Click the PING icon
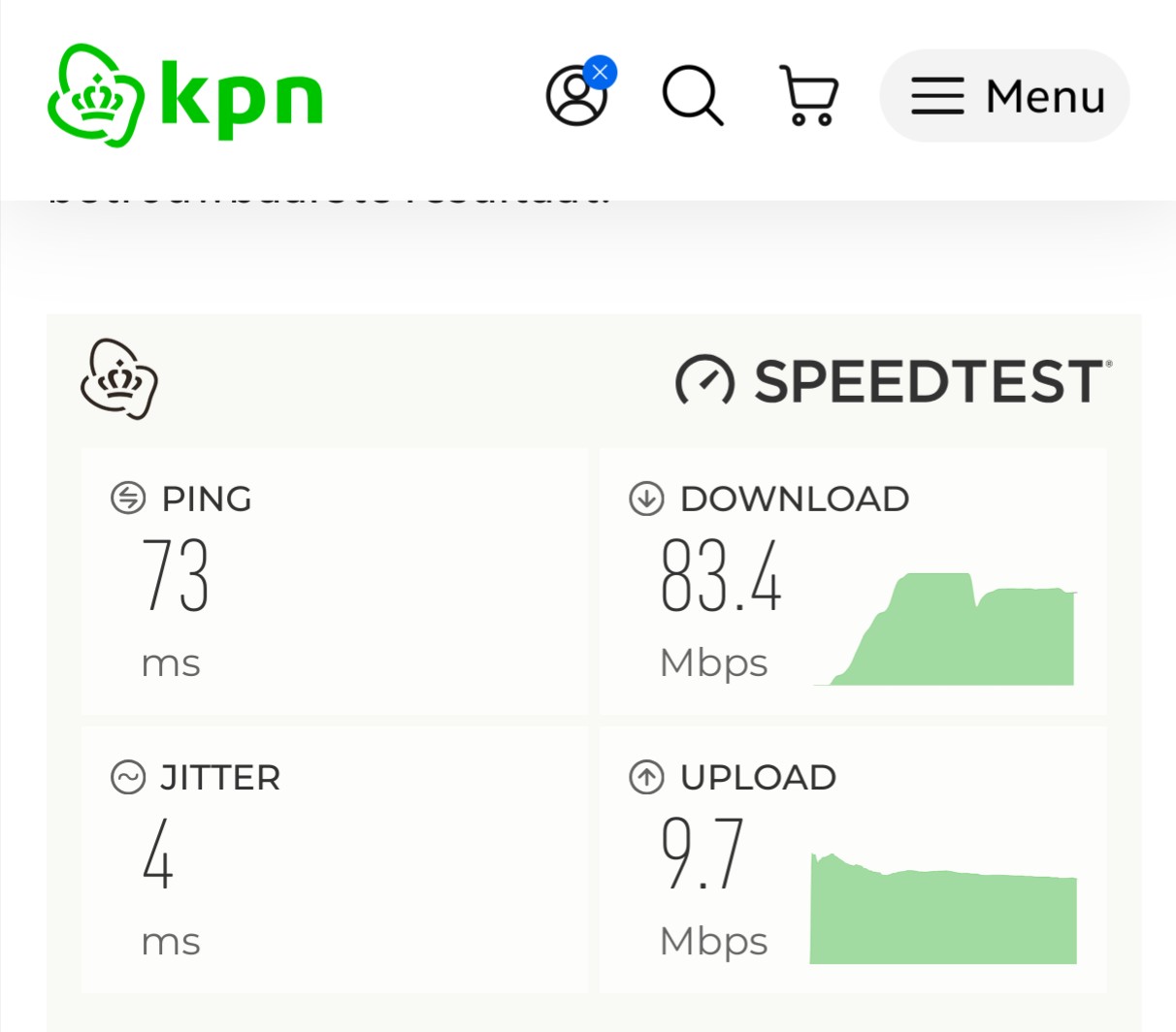1176x1032 pixels. point(128,499)
